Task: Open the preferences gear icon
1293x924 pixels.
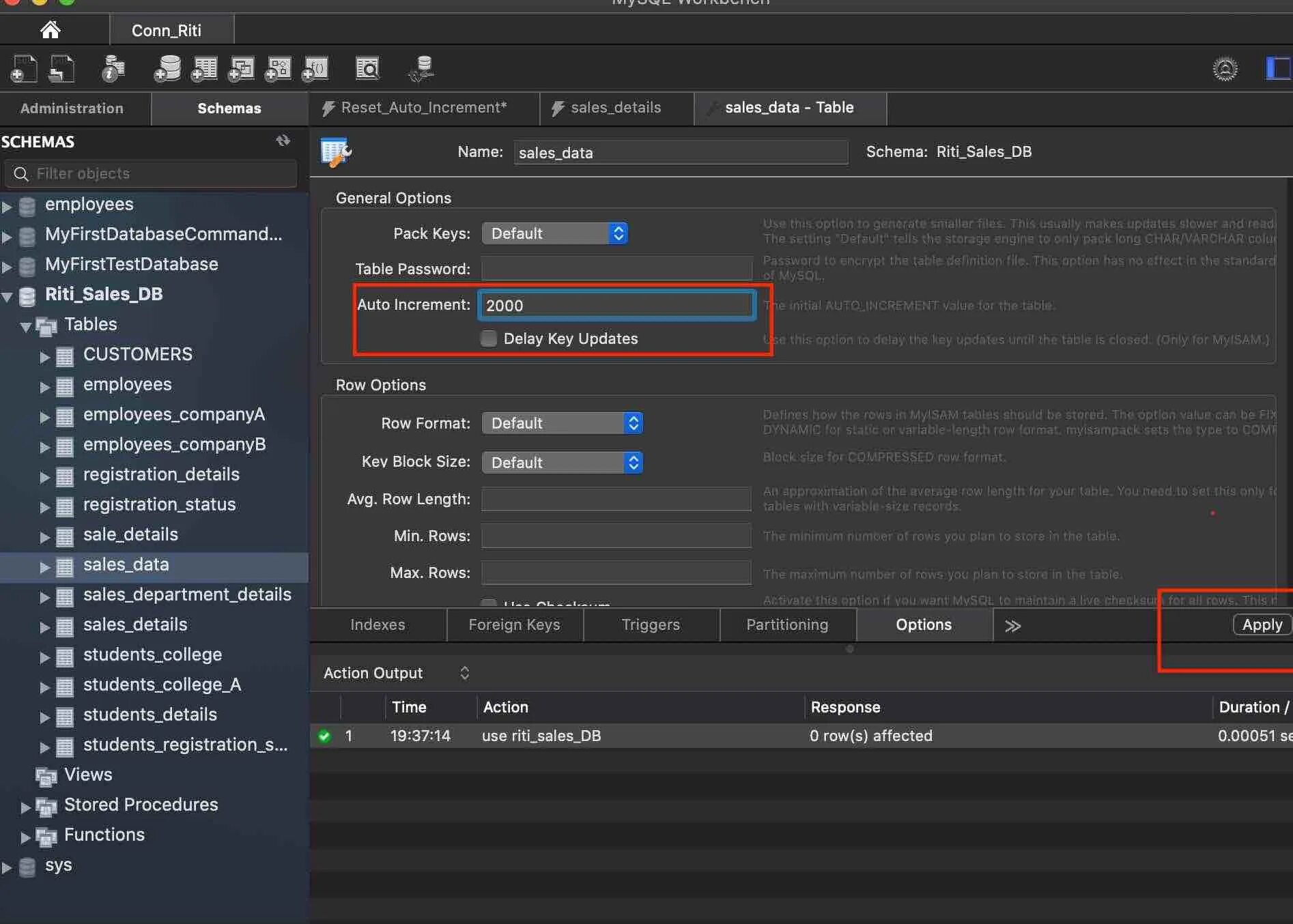Action: 1225,69
